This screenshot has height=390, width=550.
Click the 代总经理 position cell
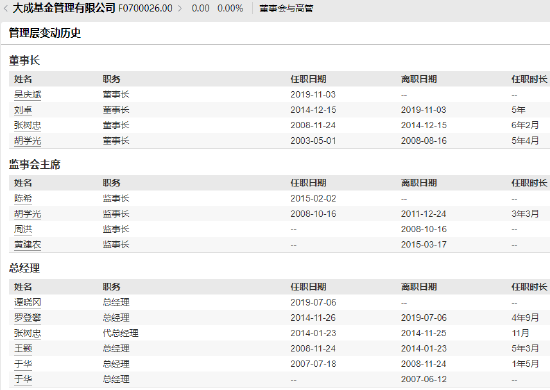coord(120,333)
